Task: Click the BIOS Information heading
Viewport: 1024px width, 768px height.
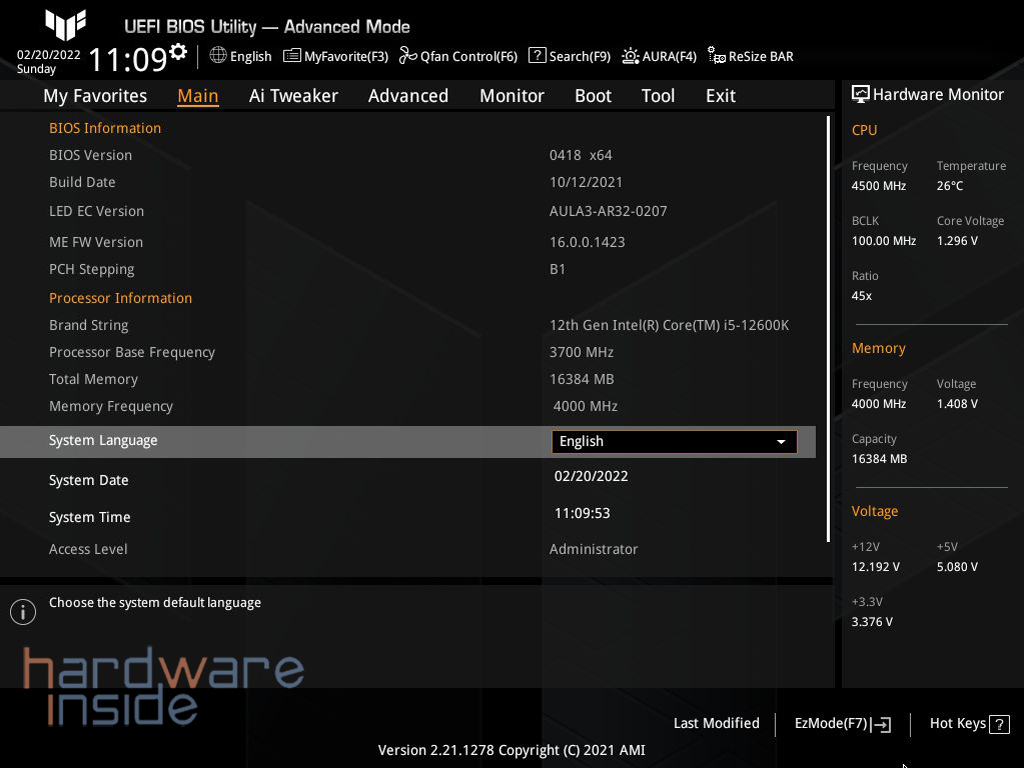Action: [105, 128]
